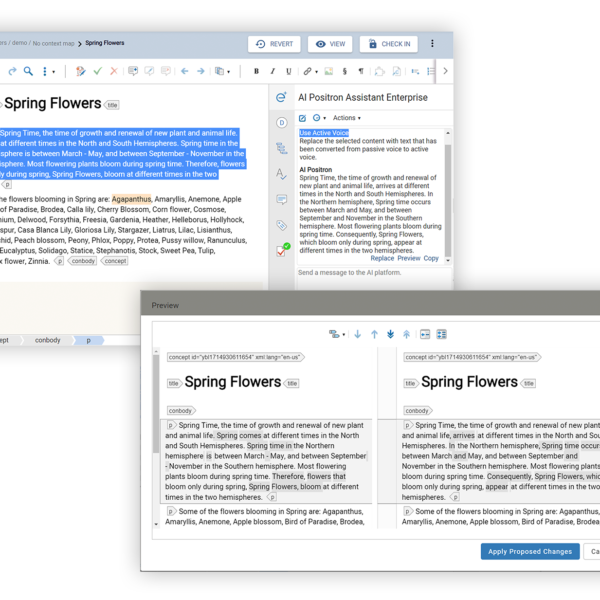Click the Spring Flowers breadcrumb item
600x600 pixels.
point(104,43)
